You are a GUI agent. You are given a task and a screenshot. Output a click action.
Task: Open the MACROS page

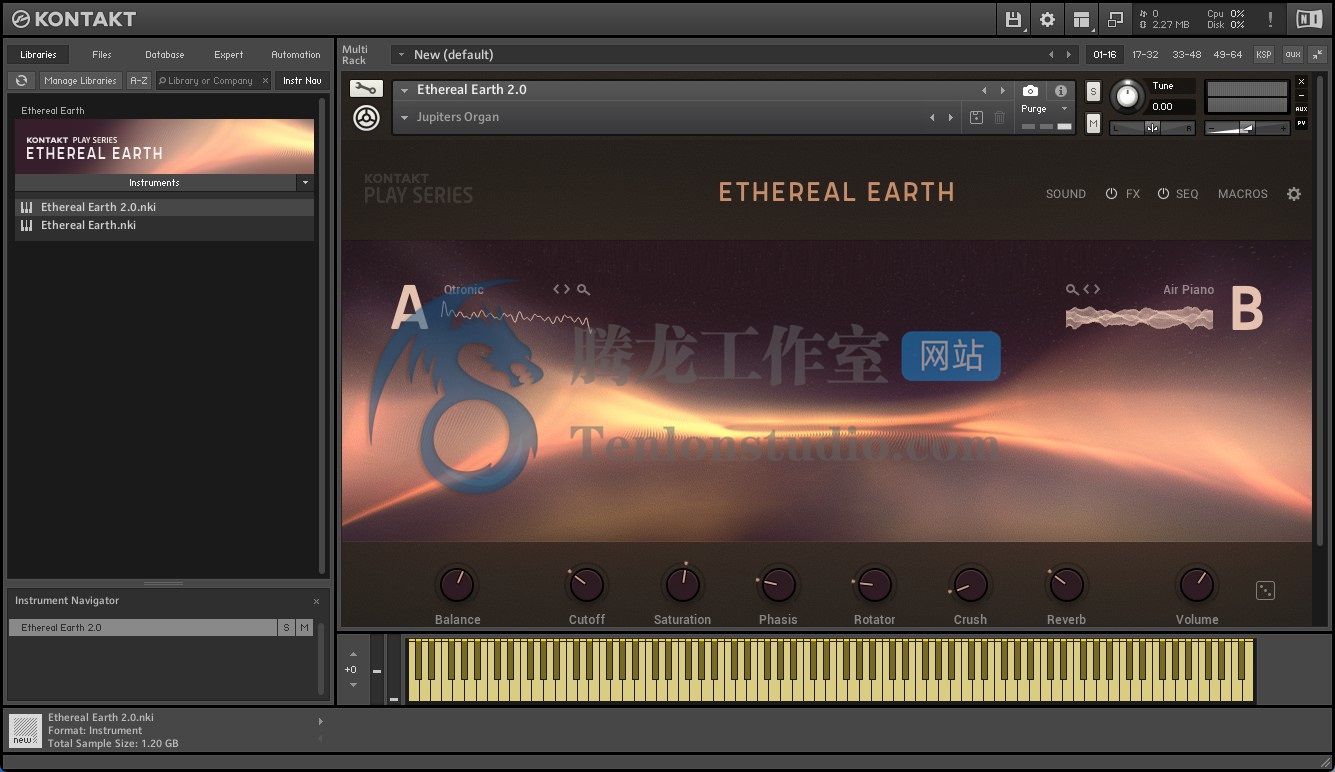(x=1243, y=194)
